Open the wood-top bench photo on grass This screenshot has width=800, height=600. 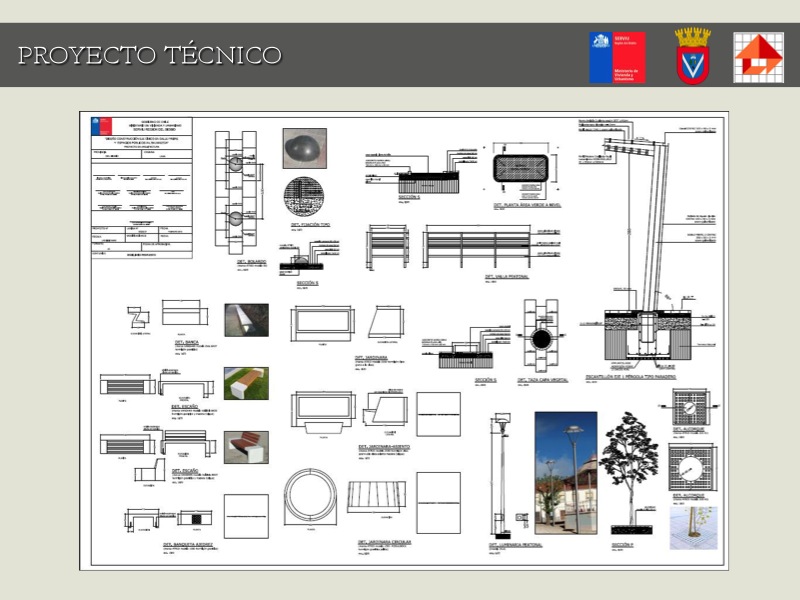[x=246, y=383]
